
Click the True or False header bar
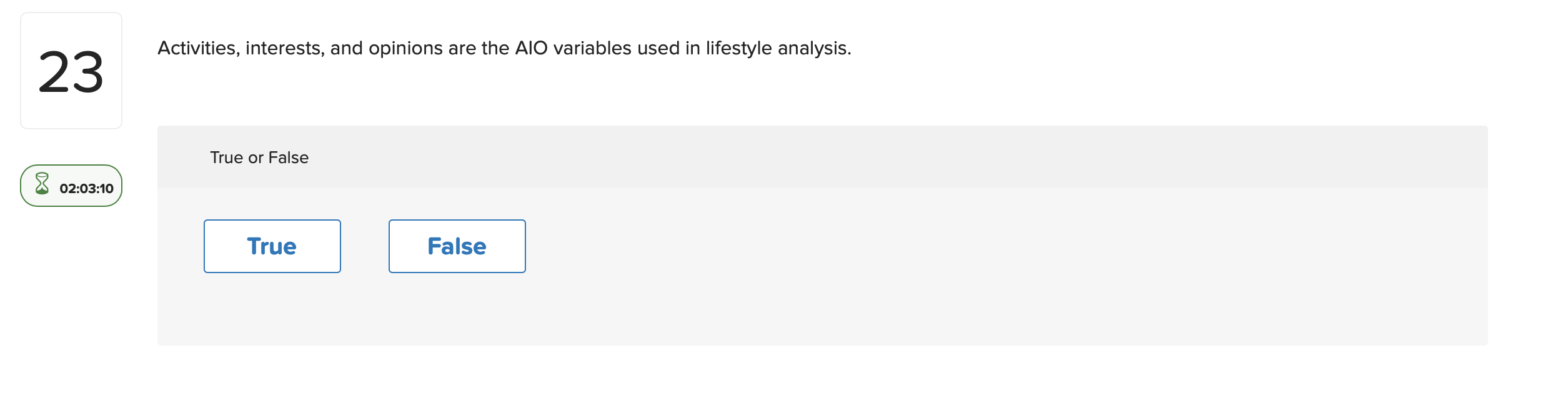[x=750, y=156]
